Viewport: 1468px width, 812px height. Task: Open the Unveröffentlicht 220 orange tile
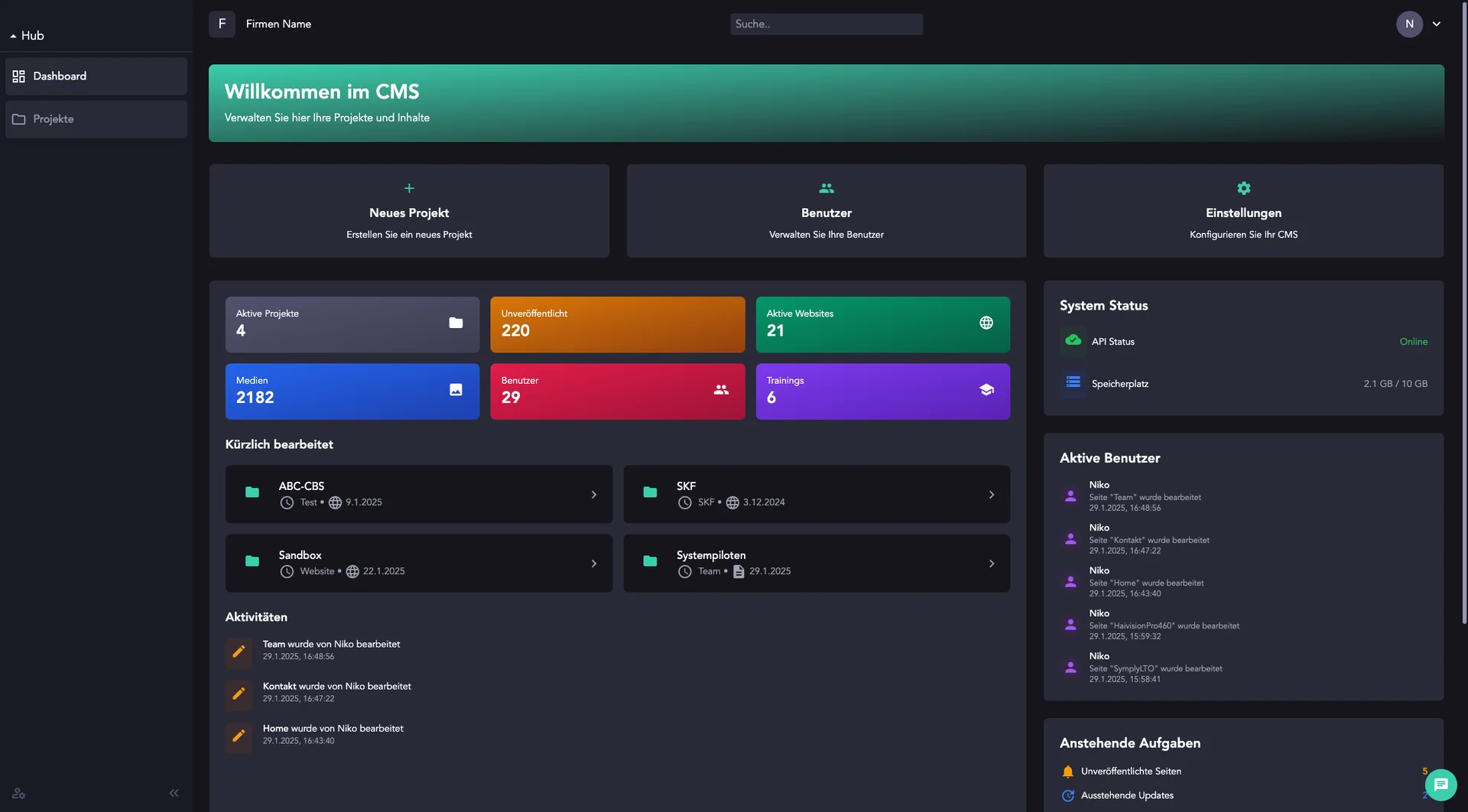point(617,324)
